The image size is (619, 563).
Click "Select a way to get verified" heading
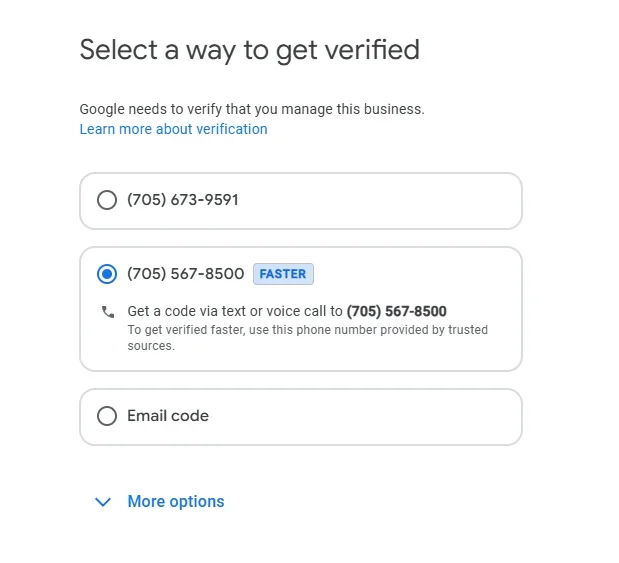point(249,49)
